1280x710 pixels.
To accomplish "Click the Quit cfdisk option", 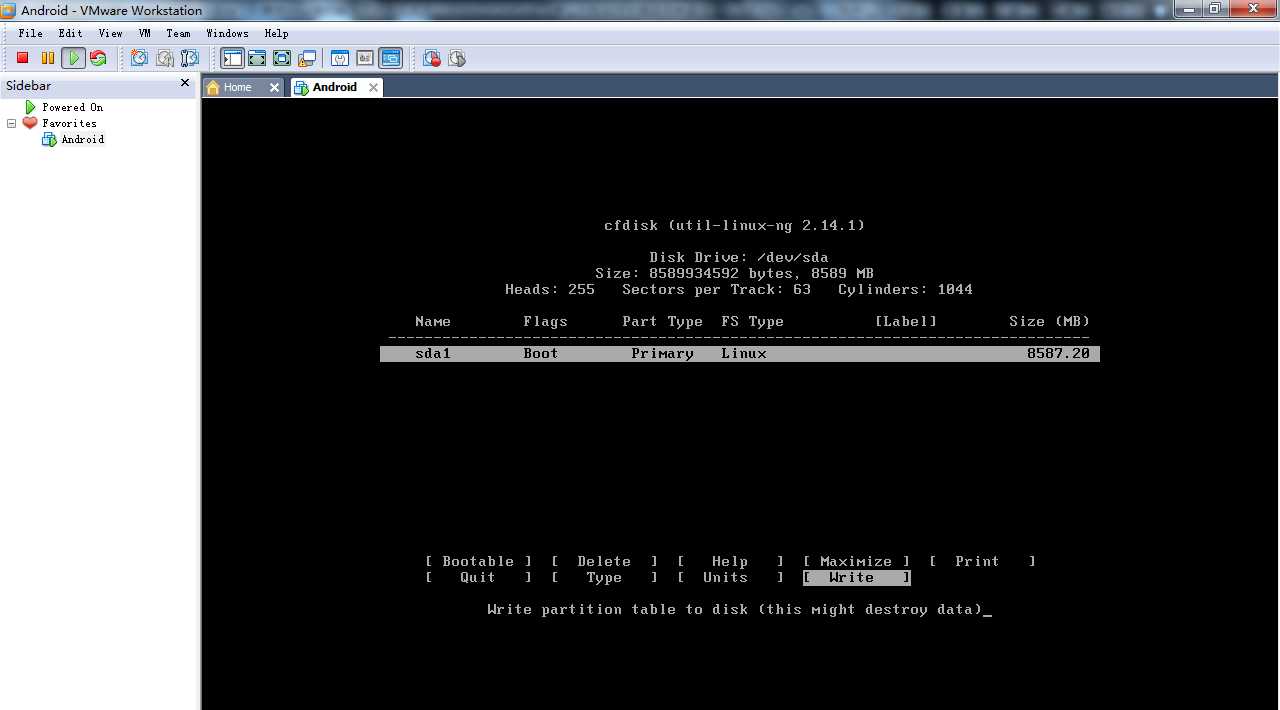I will tap(478, 578).
